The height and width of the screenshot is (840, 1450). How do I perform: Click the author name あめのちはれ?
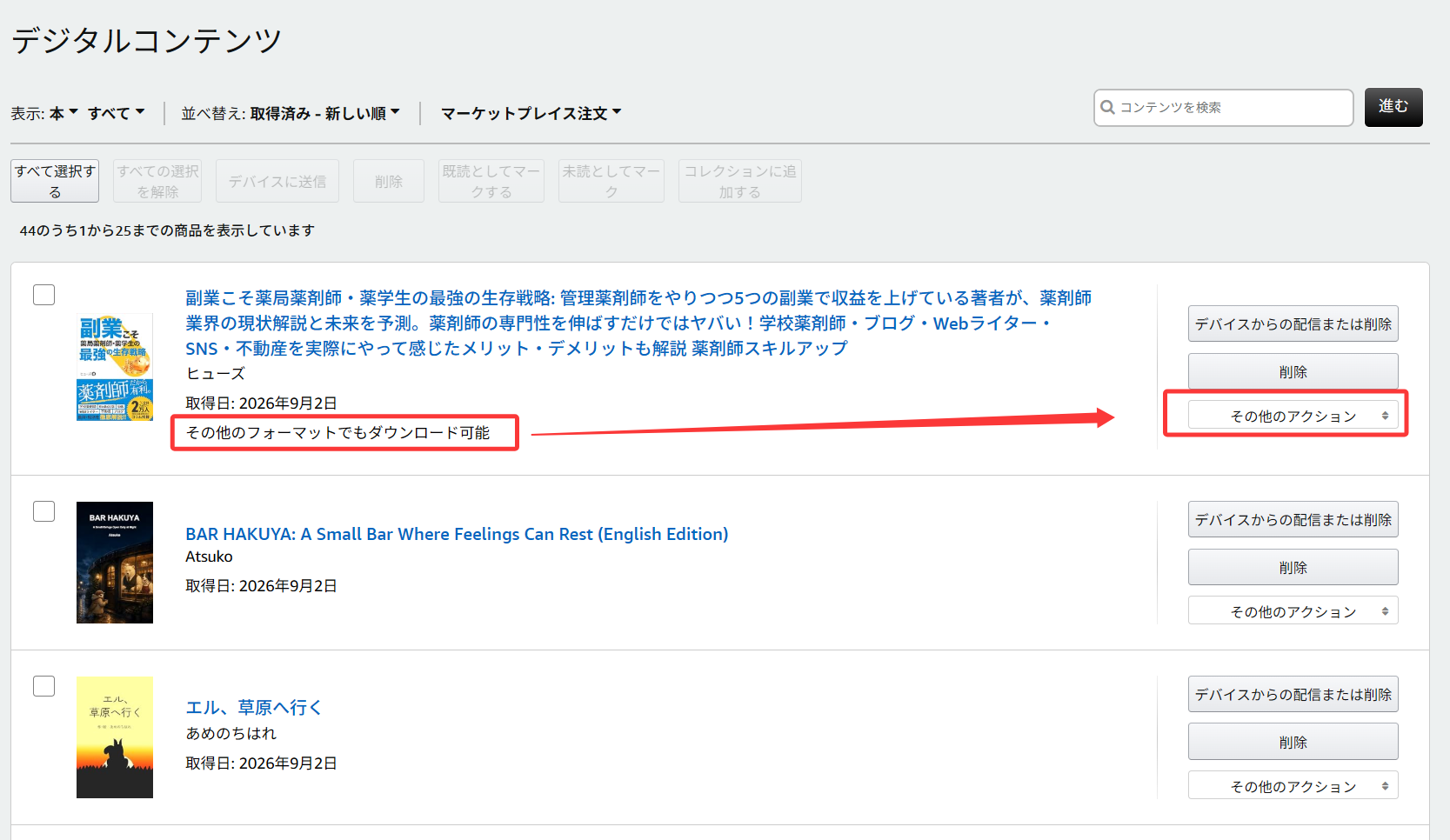(231, 734)
